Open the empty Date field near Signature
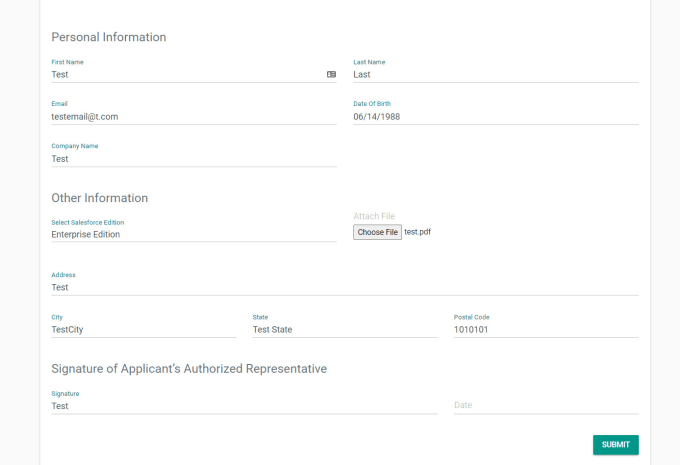This screenshot has width=680, height=465. 546,405
